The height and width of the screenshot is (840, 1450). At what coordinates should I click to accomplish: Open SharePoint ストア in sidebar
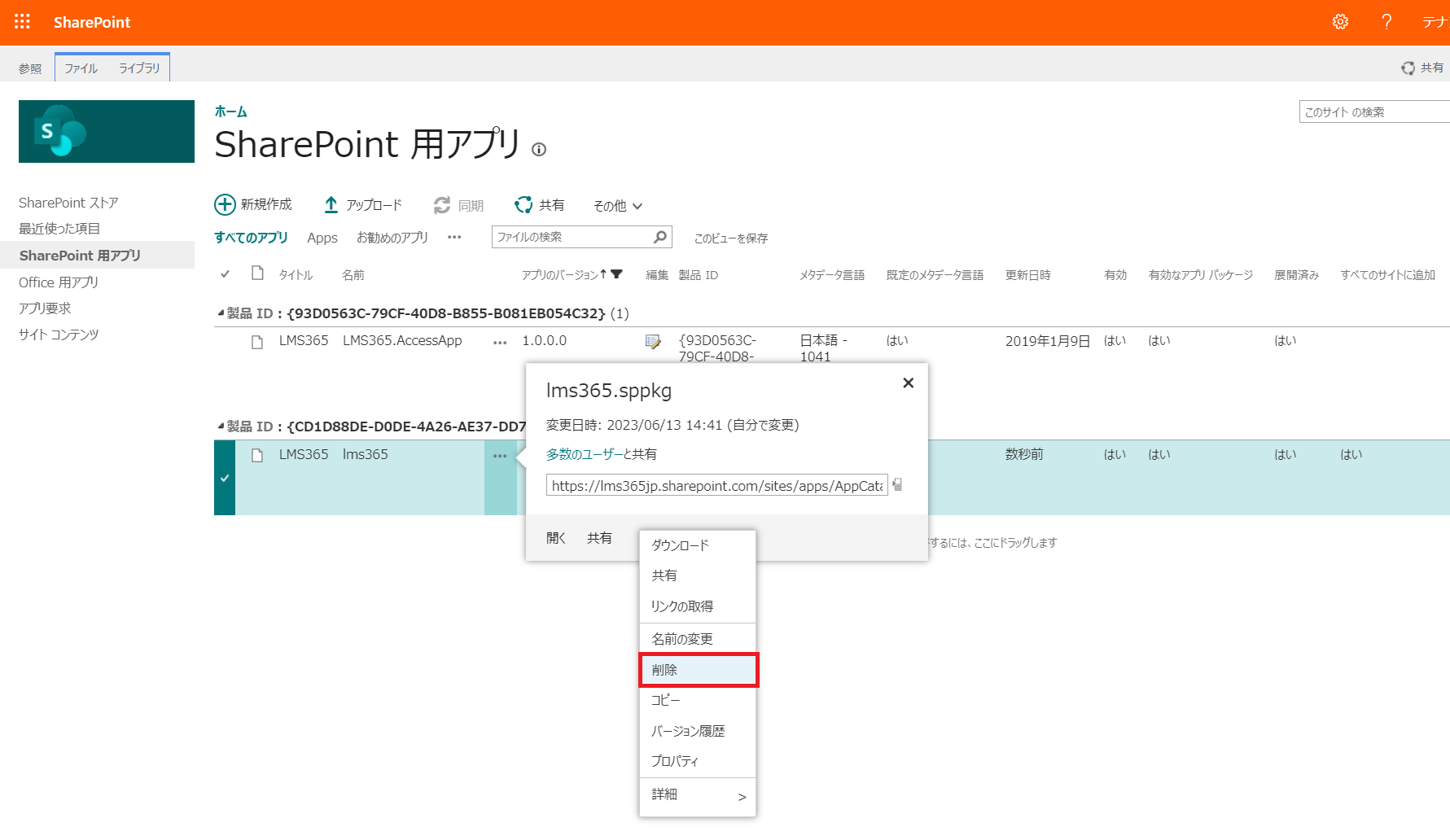pyautogui.click(x=68, y=203)
